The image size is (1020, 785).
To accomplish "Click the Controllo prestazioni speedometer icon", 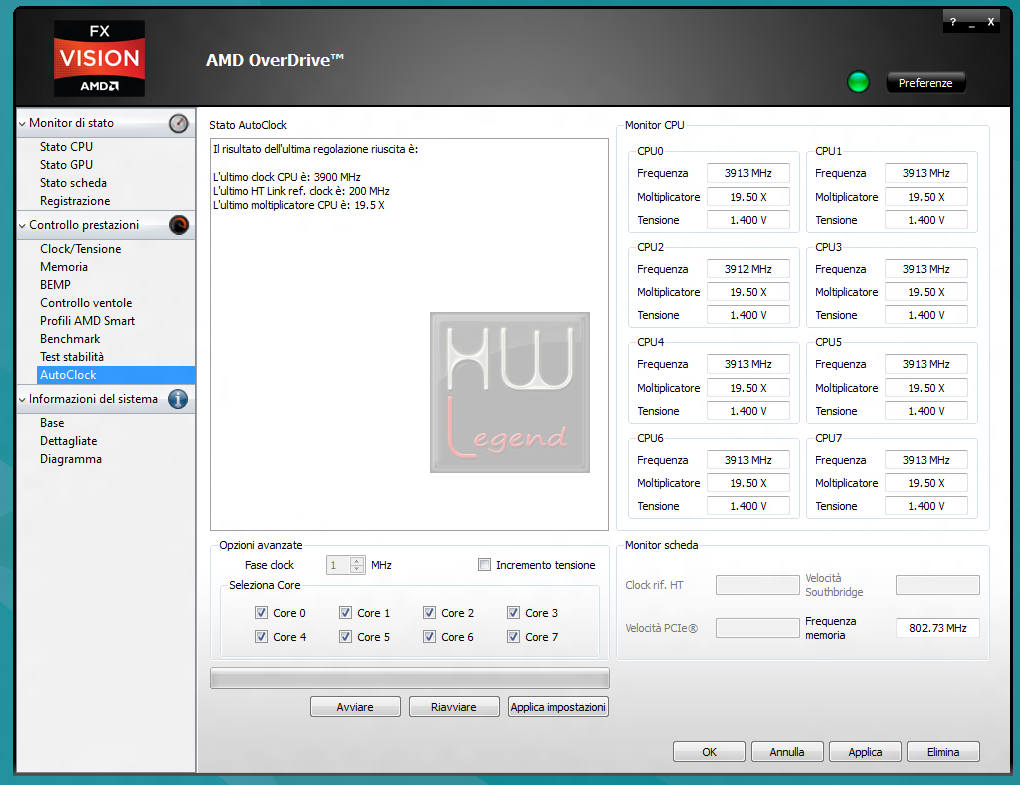I will coord(178,225).
